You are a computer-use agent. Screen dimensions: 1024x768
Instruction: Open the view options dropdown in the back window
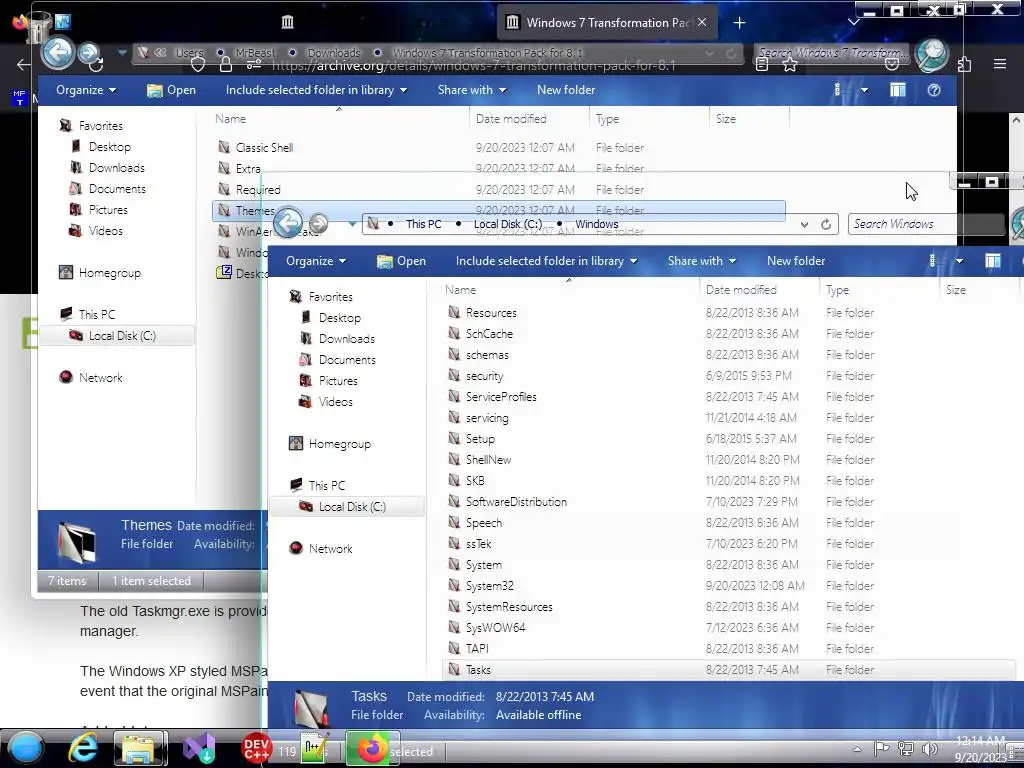click(865, 90)
